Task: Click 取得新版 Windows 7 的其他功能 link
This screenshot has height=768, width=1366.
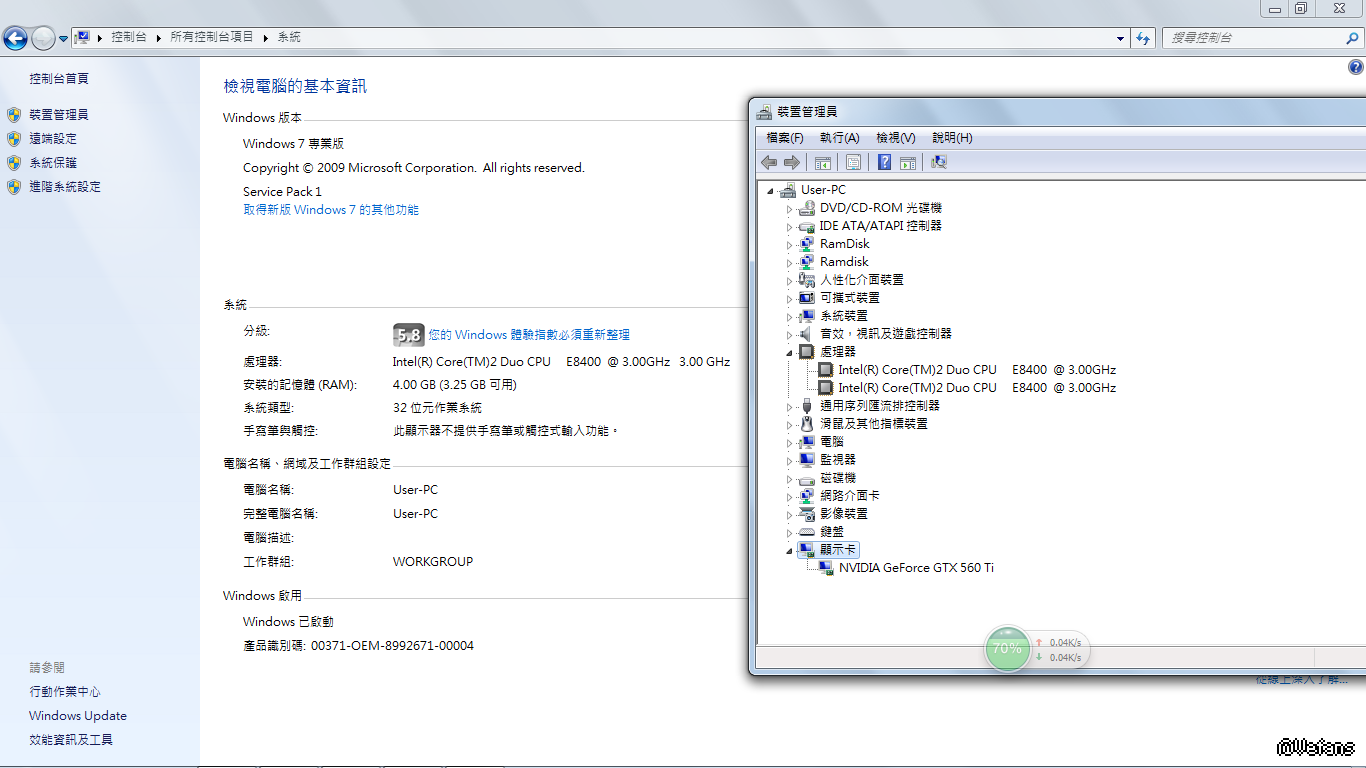Action: tap(331, 210)
